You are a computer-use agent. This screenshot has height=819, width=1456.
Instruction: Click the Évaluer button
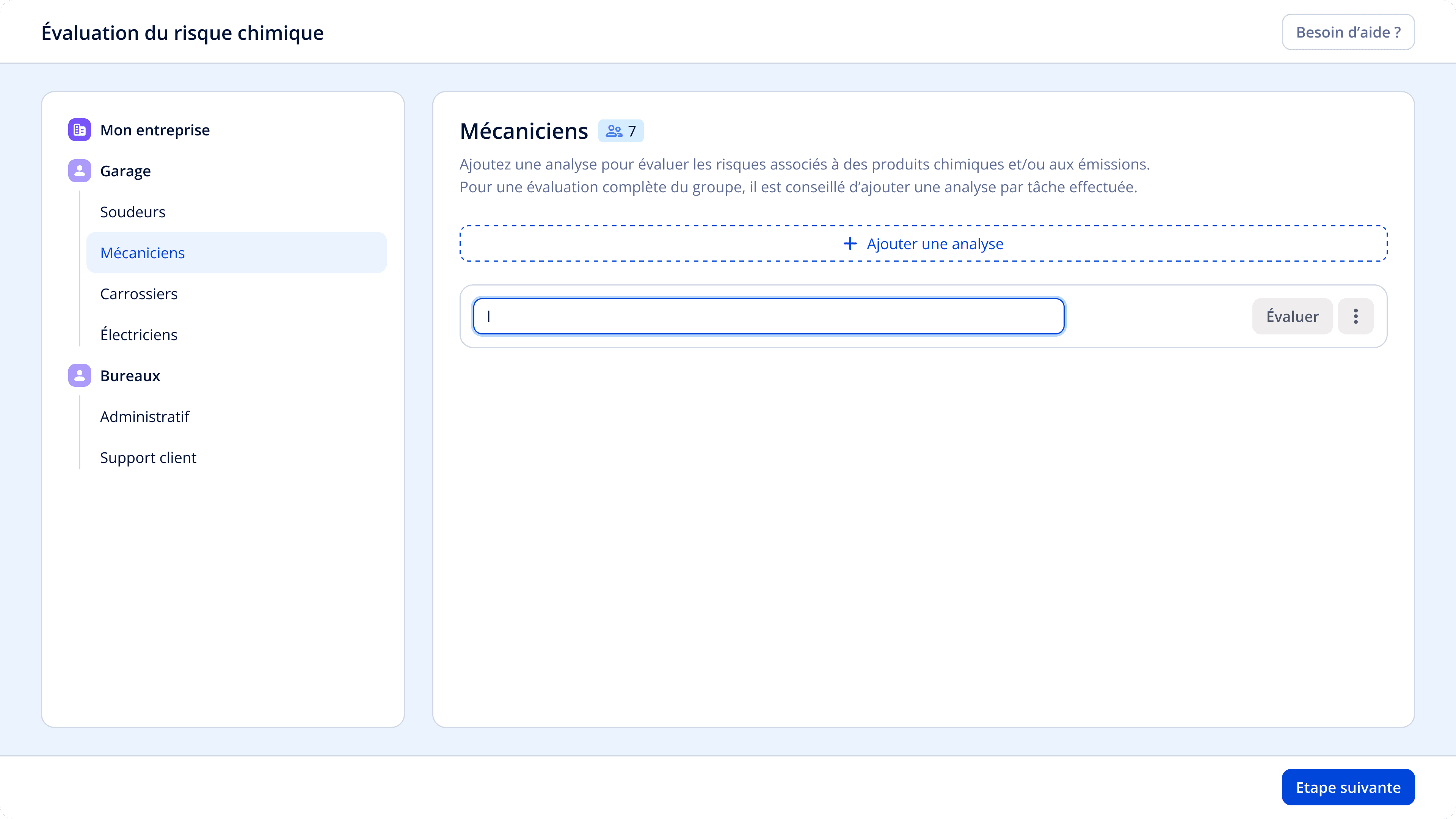click(1292, 316)
